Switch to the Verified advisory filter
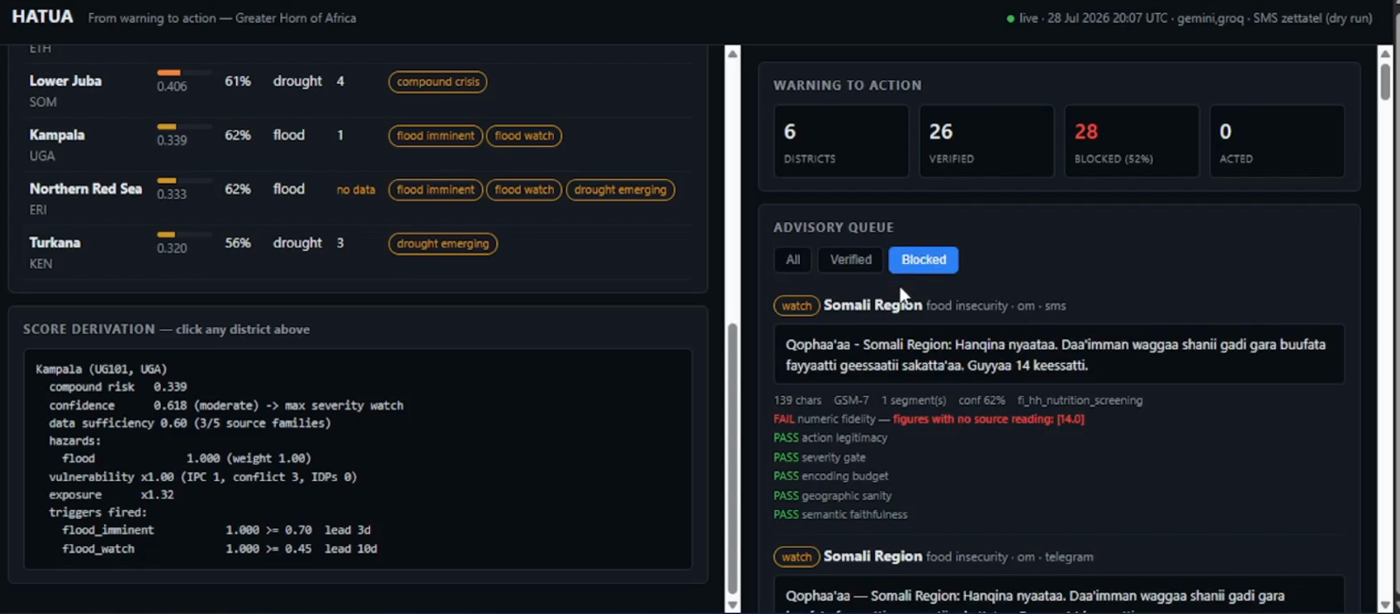The image size is (1400, 614). [x=851, y=260]
